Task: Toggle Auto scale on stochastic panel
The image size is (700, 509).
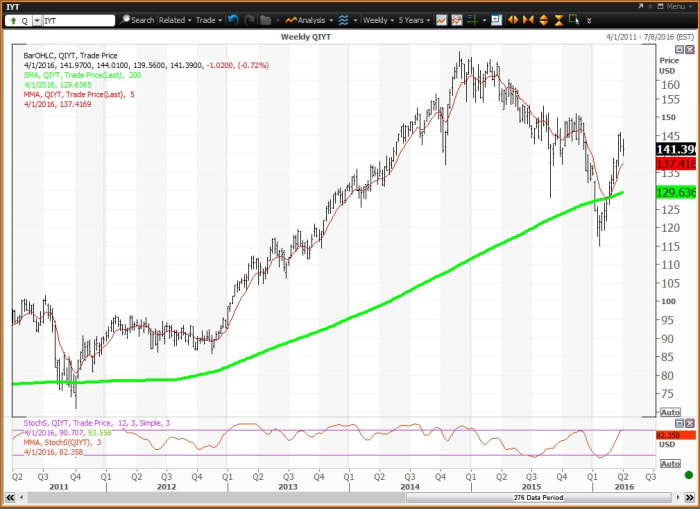Action: (669, 463)
